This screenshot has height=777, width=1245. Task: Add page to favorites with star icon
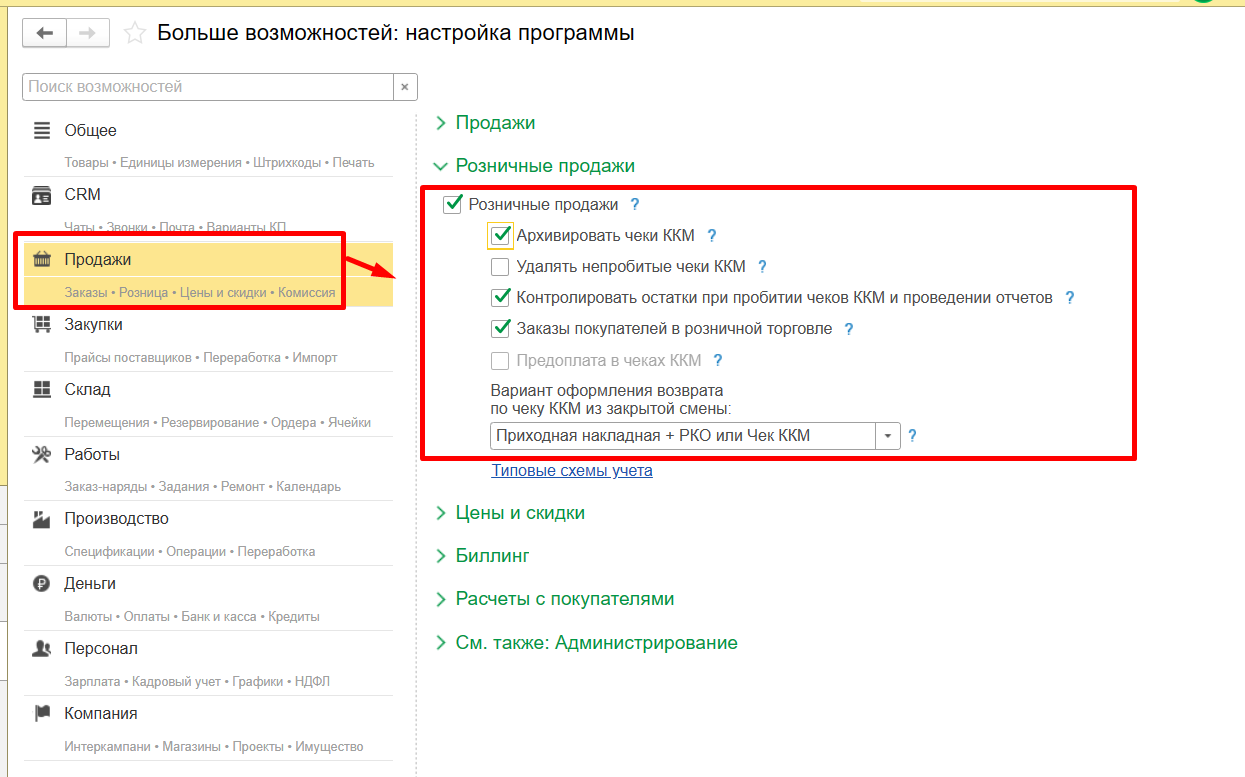(134, 33)
